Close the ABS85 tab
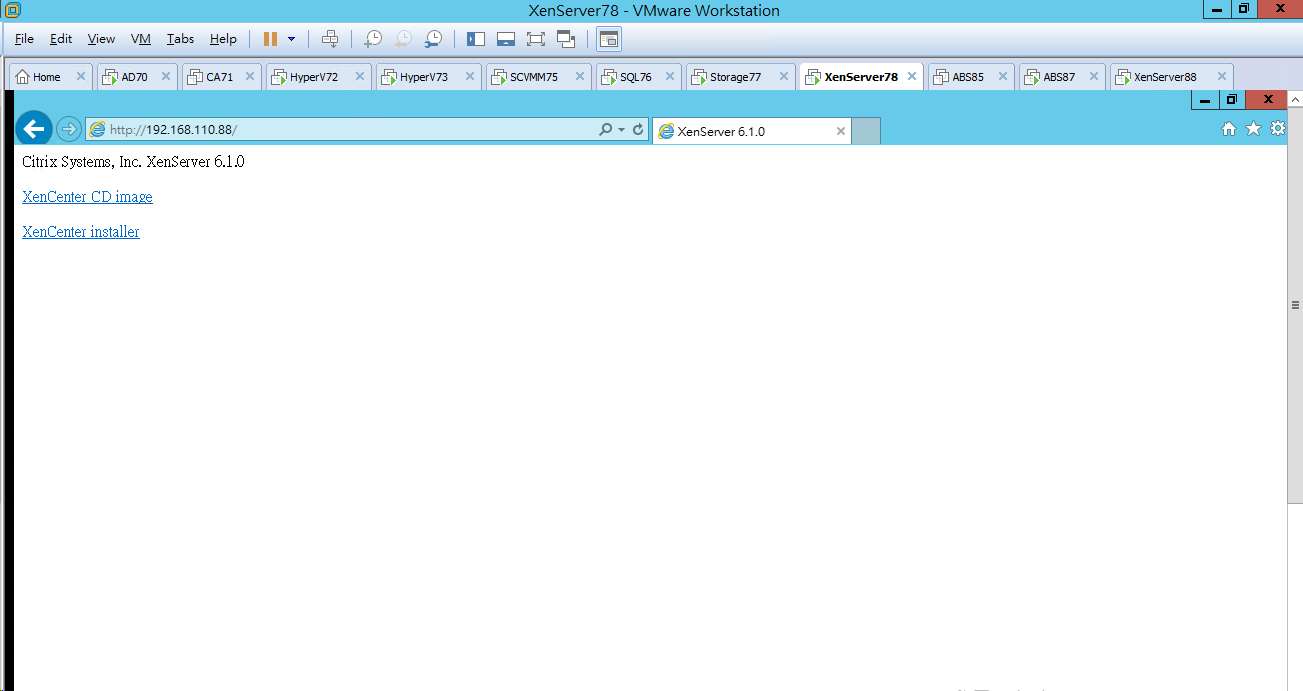Viewport: 1303px width, 691px height. tap(1002, 77)
